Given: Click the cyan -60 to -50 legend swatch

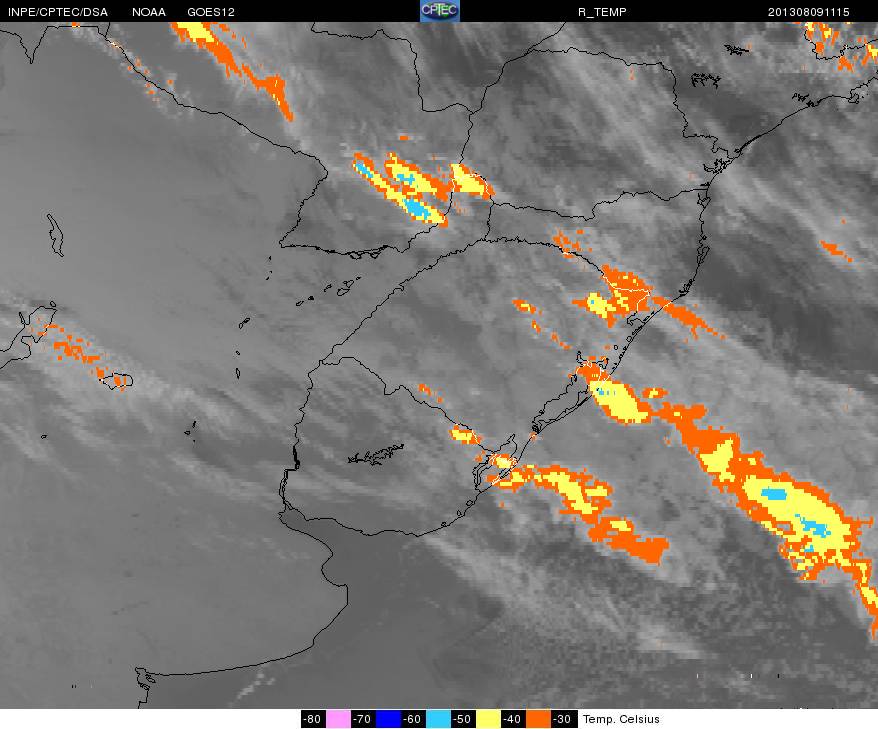Looking at the screenshot, I should pyautogui.click(x=438, y=719).
